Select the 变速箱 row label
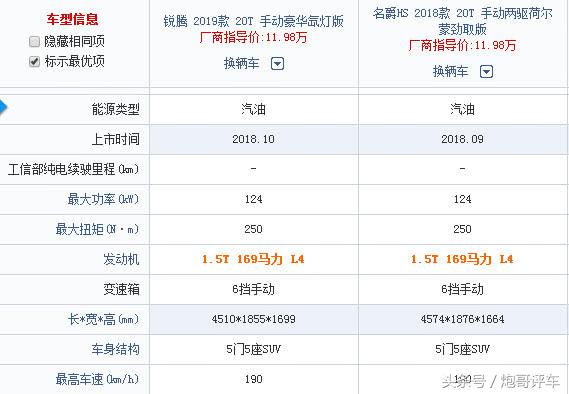This screenshot has height=394, width=569. pos(121,290)
